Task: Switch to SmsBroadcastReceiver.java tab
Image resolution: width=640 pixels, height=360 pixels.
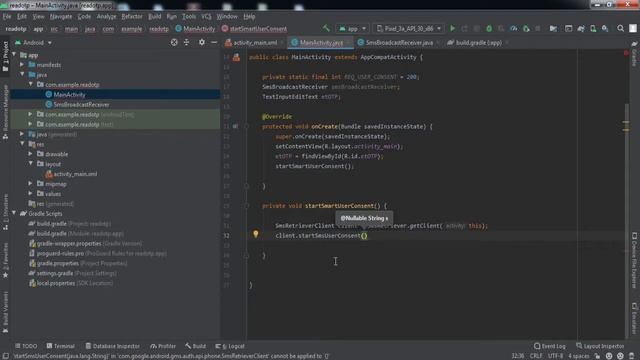Action: pos(398,42)
